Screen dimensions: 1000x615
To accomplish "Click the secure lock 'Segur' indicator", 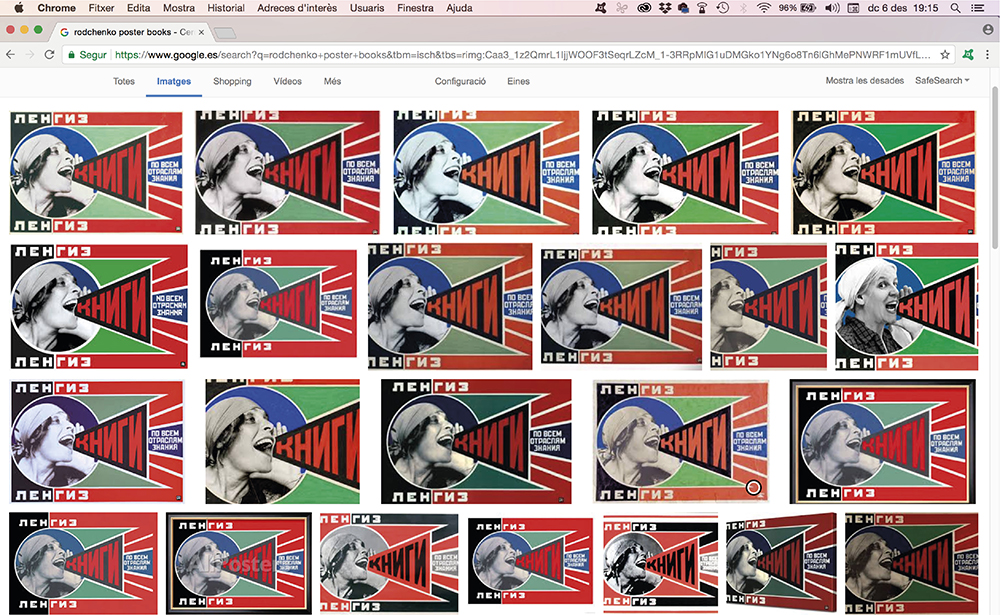I will pyautogui.click(x=87, y=55).
